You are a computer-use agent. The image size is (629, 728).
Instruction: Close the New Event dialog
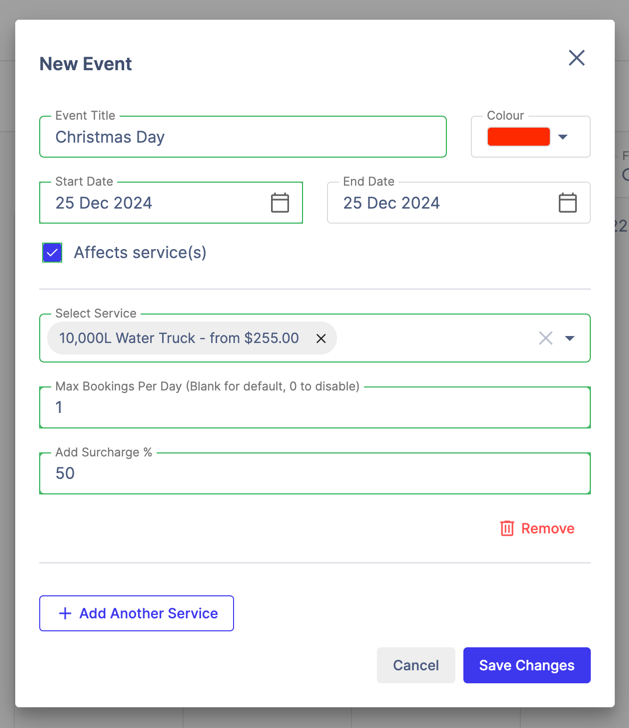tap(577, 58)
